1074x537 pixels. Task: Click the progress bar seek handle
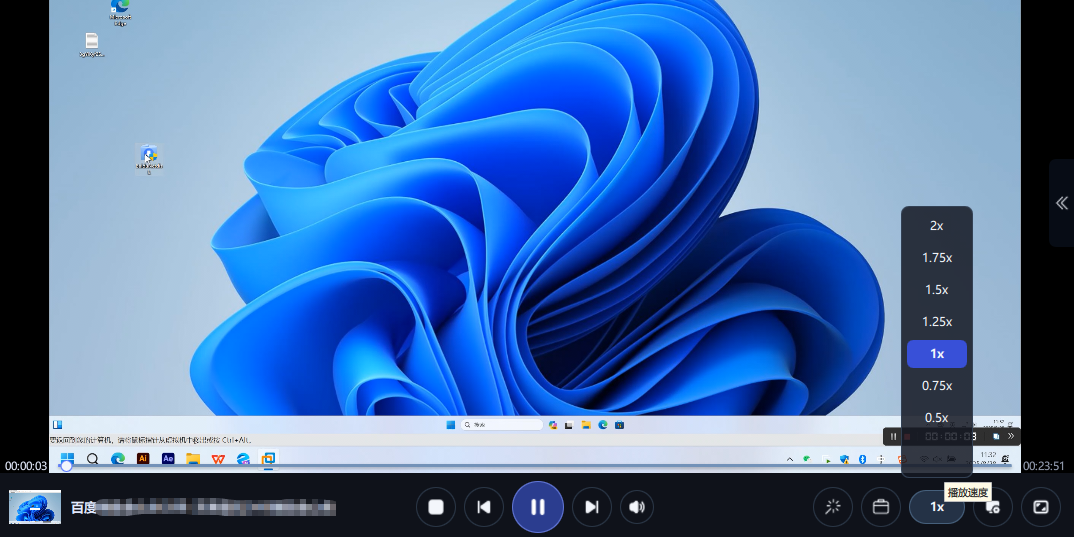point(66,466)
